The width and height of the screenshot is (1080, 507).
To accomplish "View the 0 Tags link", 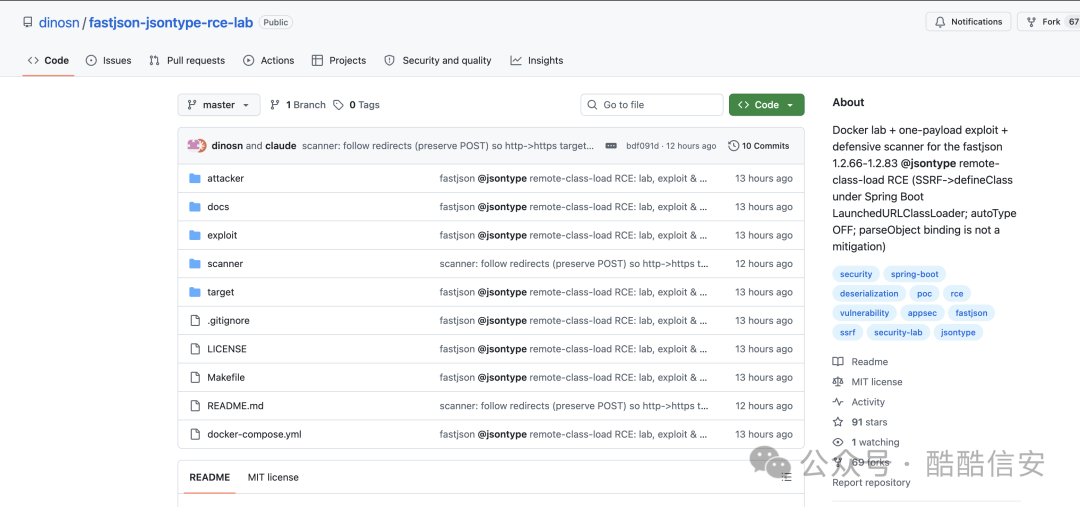I will point(356,105).
